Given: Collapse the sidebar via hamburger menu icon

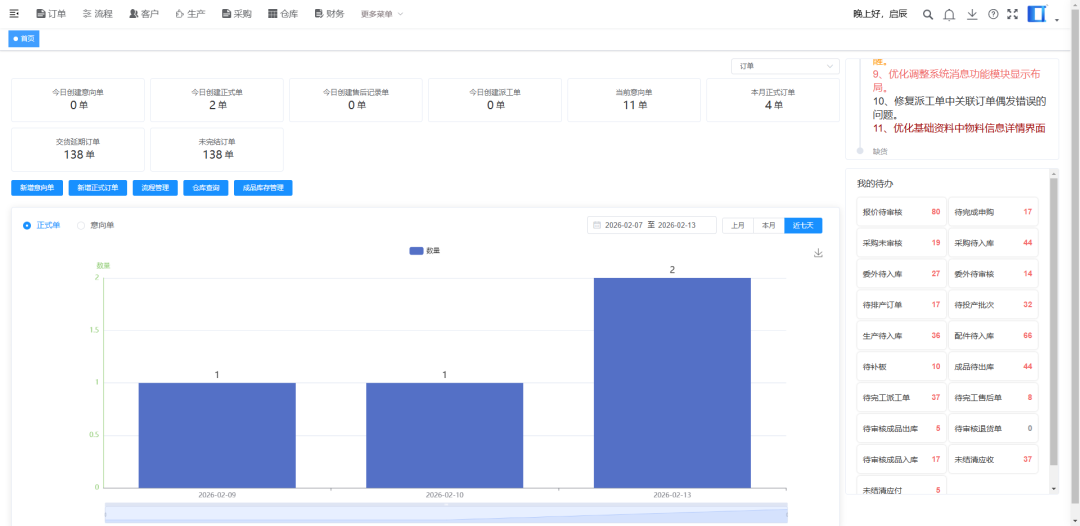Looking at the screenshot, I should (x=14, y=14).
